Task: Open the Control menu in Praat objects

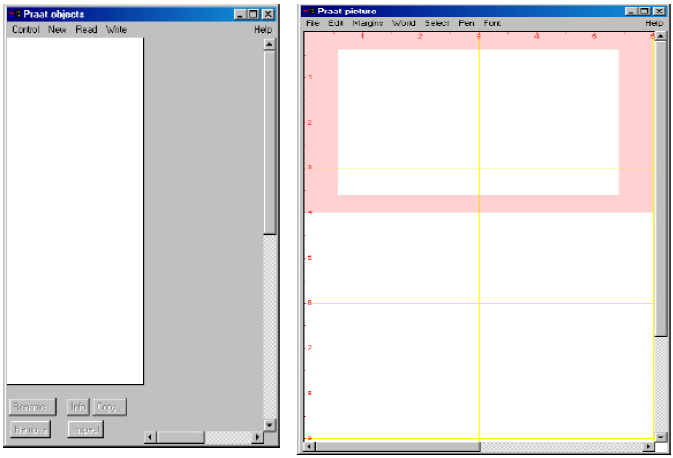Action: point(25,30)
